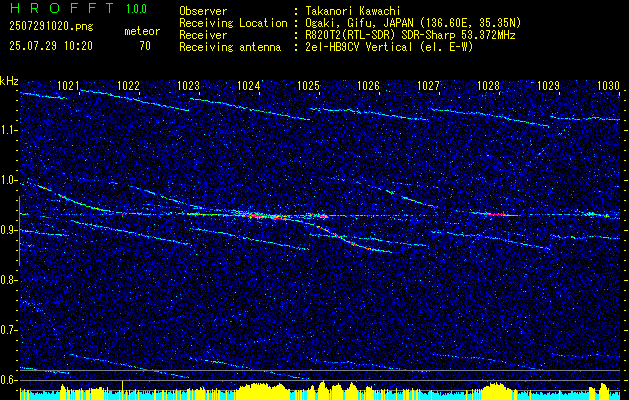Screen dimensions: 629x400
Task: Click the Receiving antenna field label
Action: click(x=230, y=47)
